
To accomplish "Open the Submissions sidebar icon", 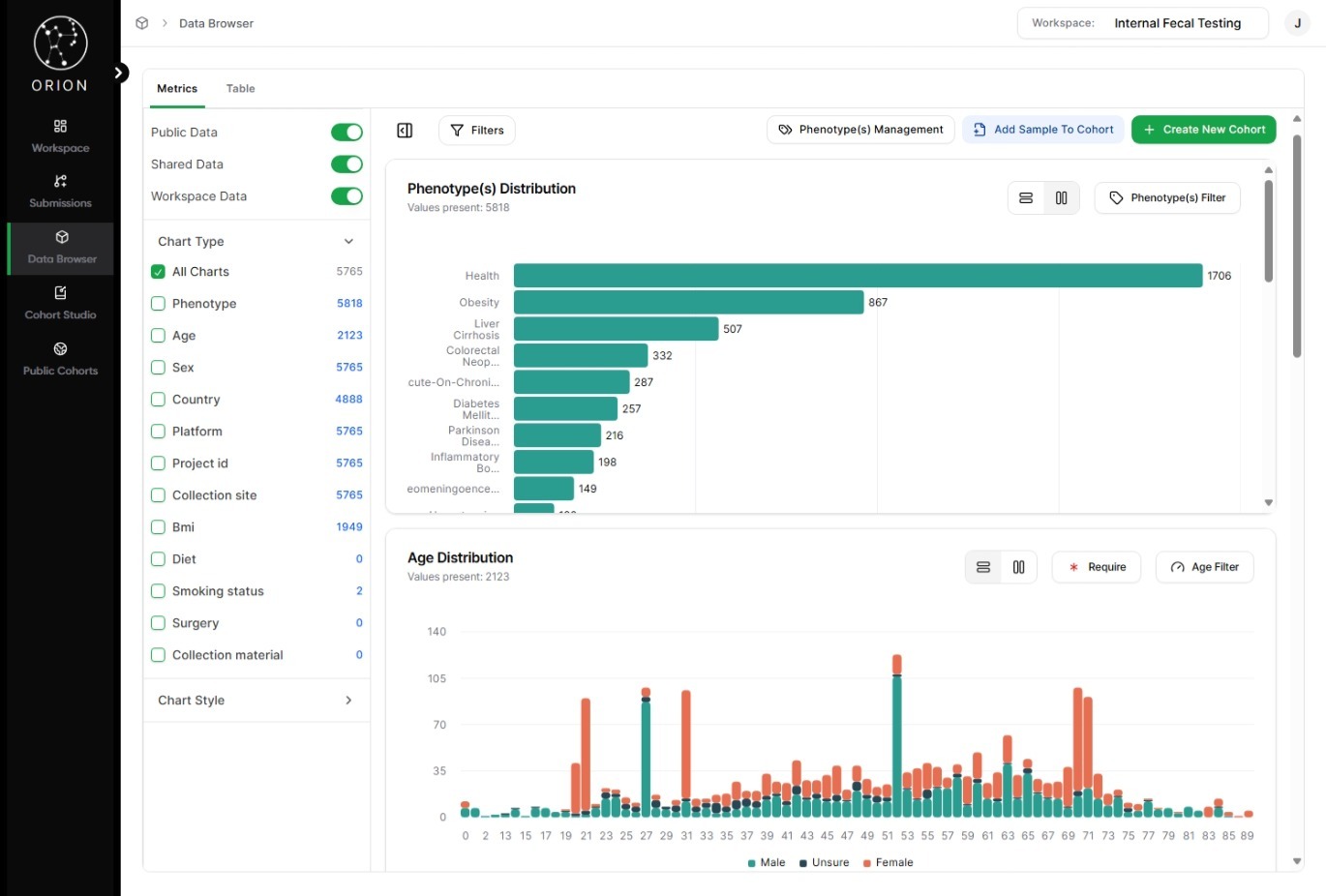I will point(60,191).
